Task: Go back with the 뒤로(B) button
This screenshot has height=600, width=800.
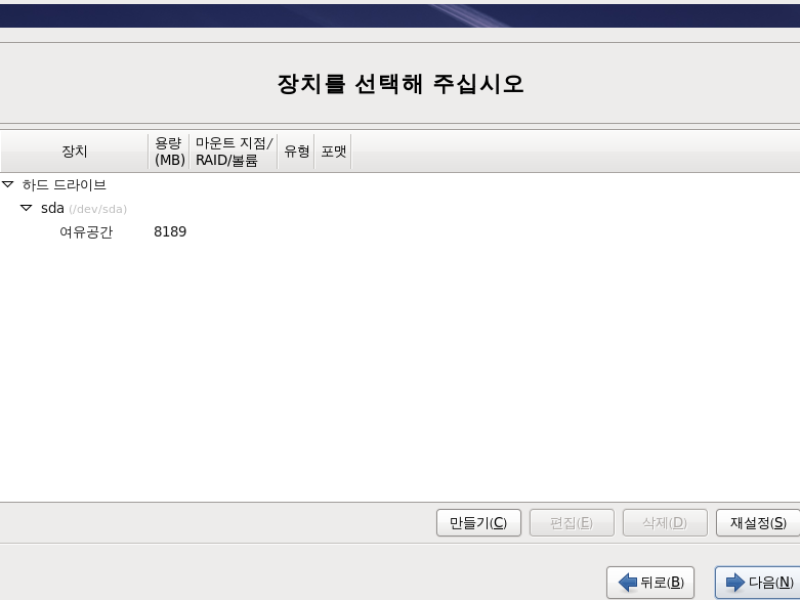Action: click(651, 582)
